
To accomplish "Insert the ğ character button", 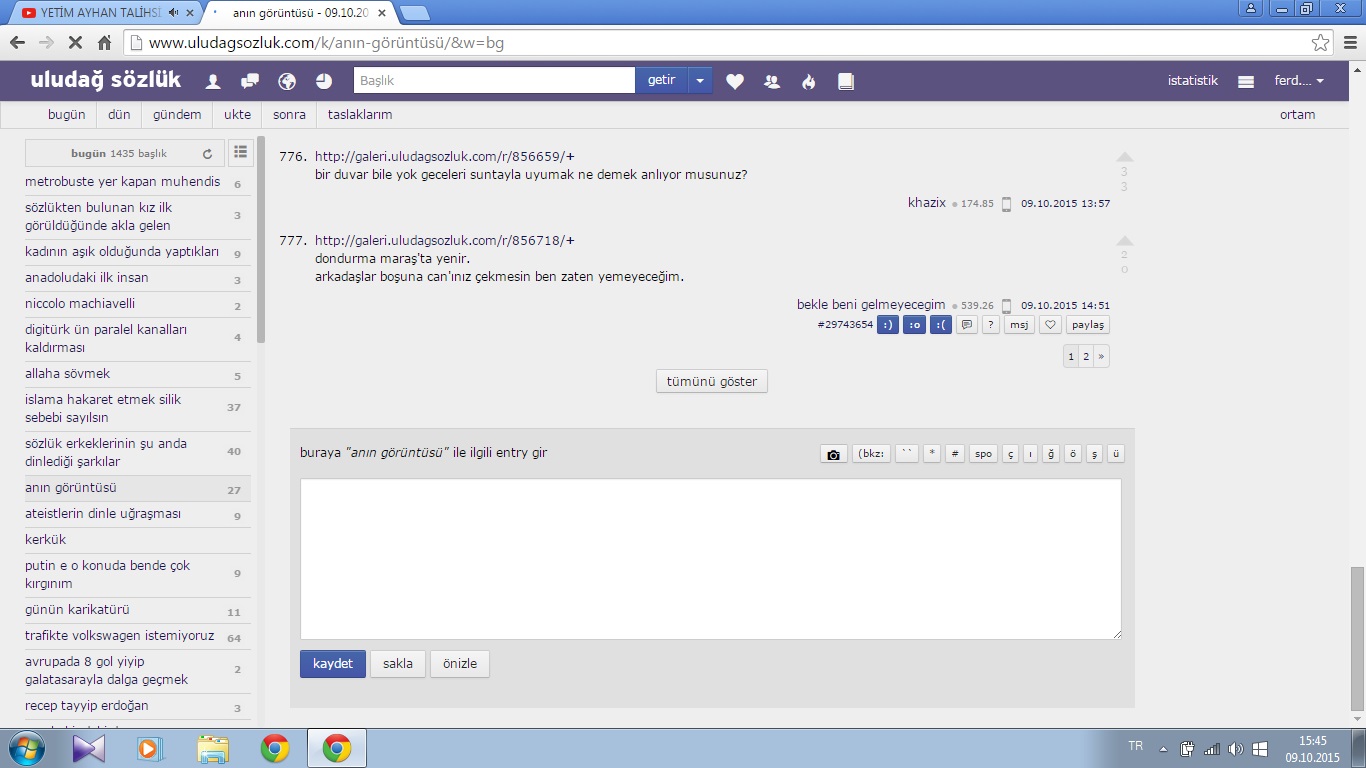I will click(x=1051, y=454).
